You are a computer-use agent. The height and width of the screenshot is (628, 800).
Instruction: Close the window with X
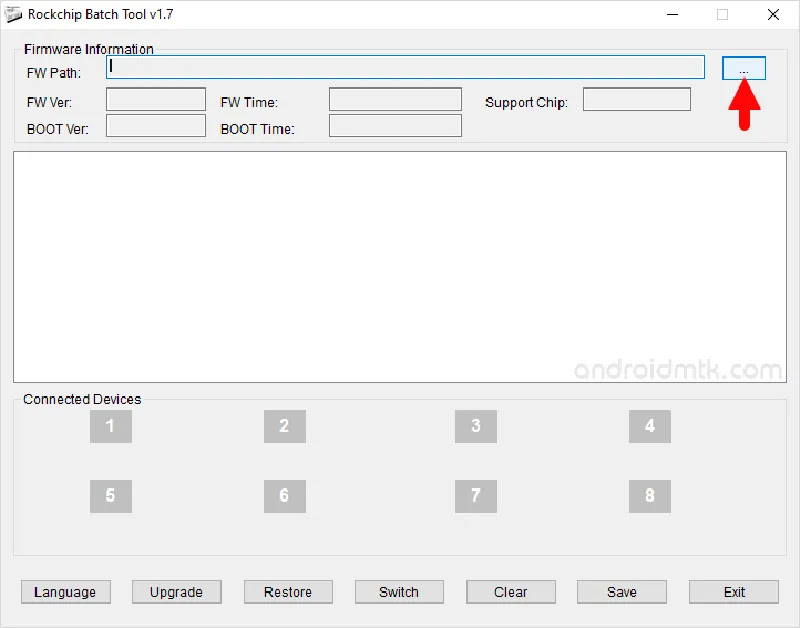[x=773, y=15]
